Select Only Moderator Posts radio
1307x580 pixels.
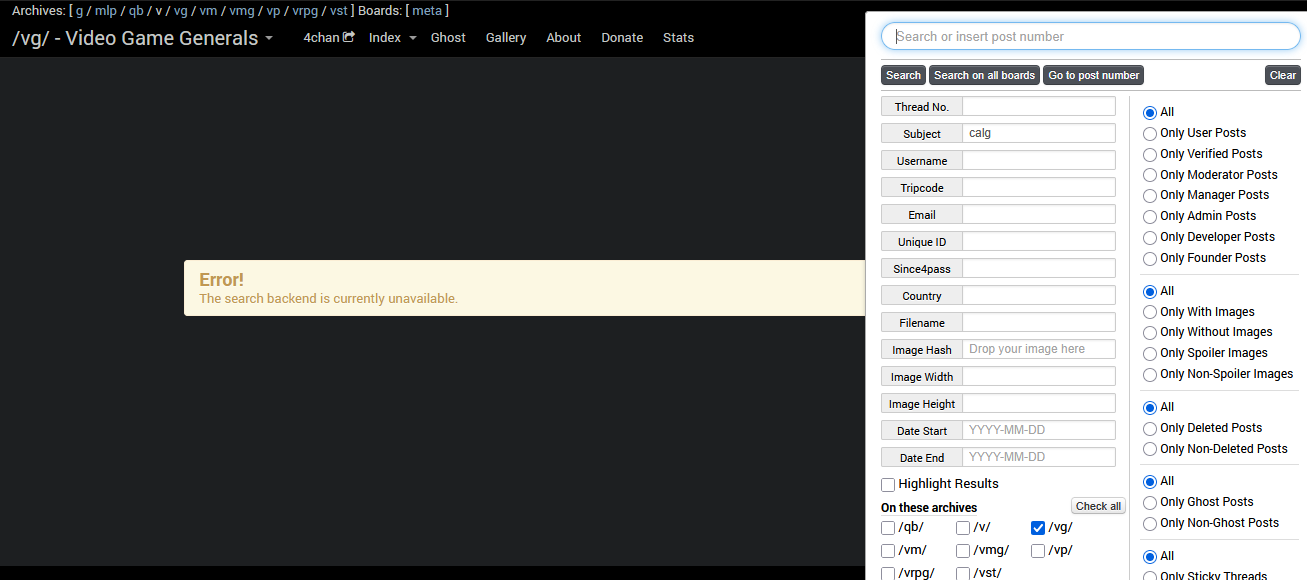(1150, 175)
